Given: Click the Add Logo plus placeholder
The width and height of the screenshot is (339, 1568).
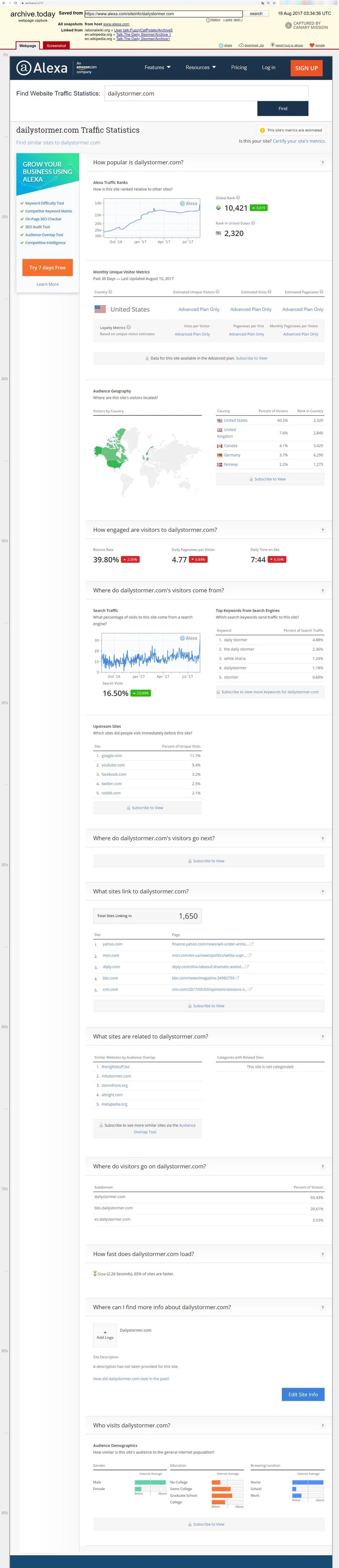Looking at the screenshot, I should pos(105,1335).
